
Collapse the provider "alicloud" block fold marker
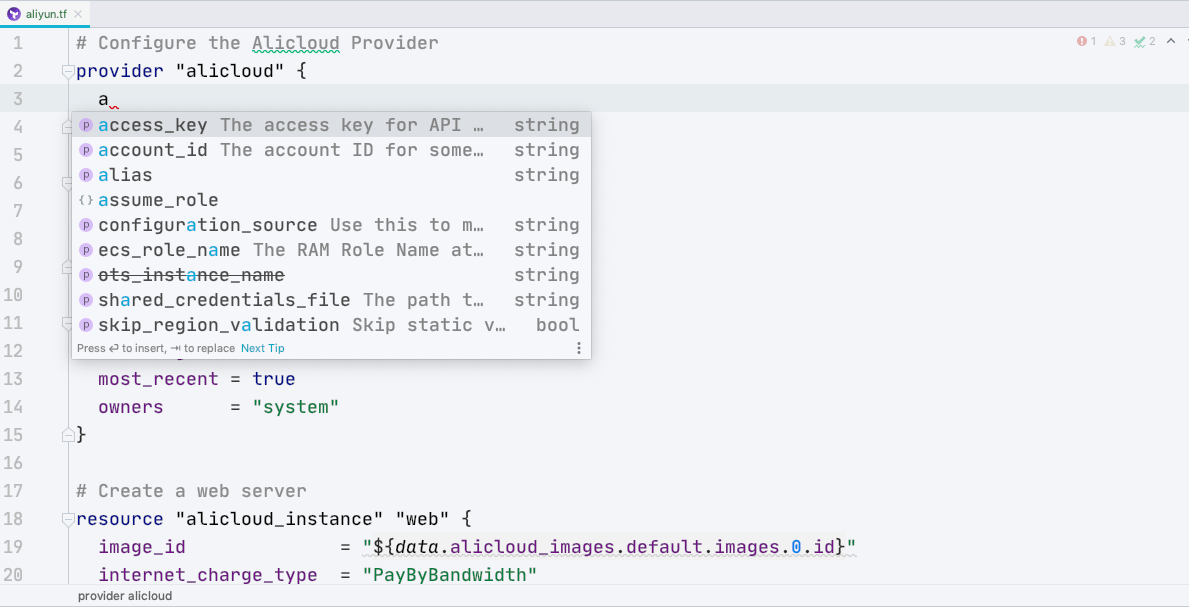click(x=68, y=71)
